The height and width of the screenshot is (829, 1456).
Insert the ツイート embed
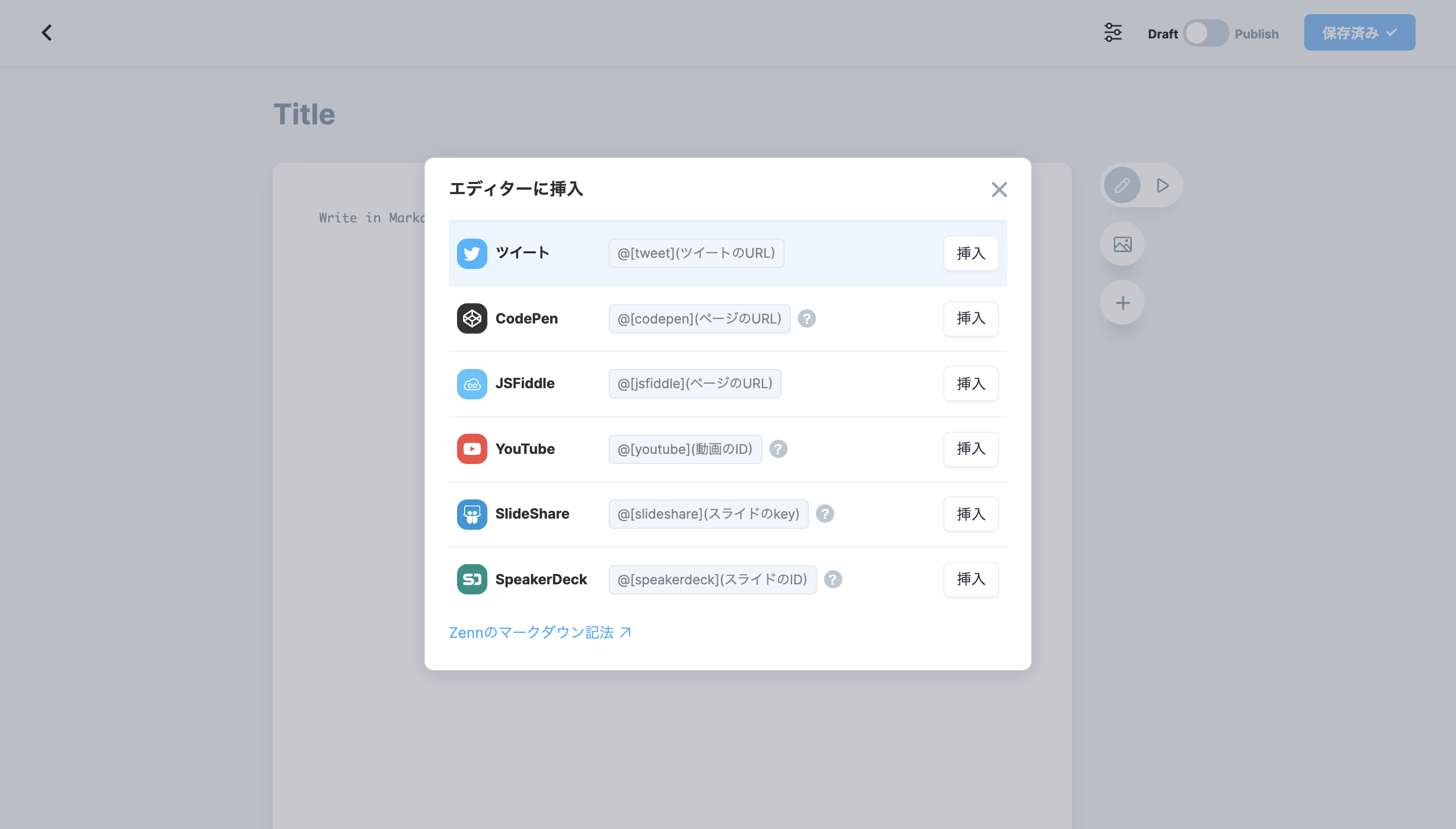970,253
